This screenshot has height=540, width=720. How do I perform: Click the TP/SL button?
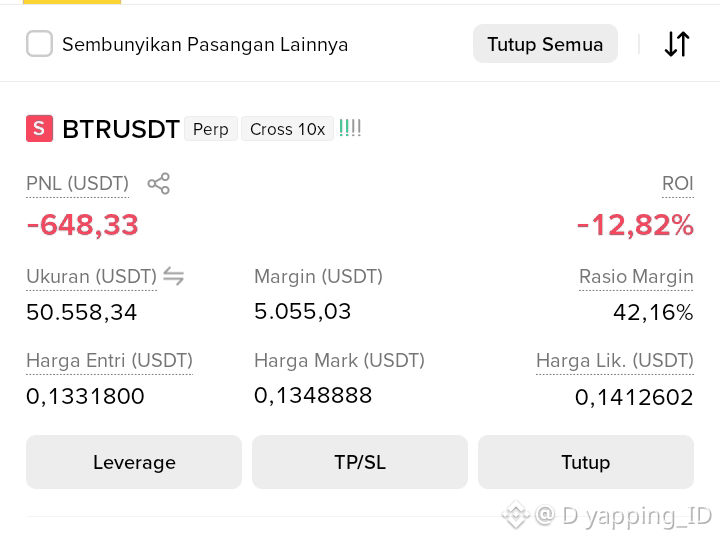click(360, 462)
